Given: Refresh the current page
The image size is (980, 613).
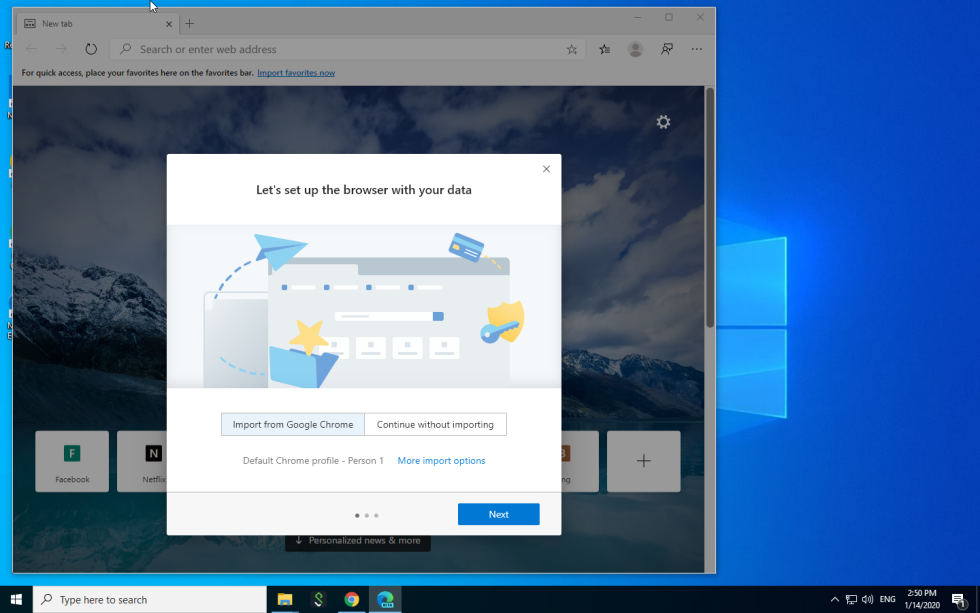Looking at the screenshot, I should tap(91, 48).
